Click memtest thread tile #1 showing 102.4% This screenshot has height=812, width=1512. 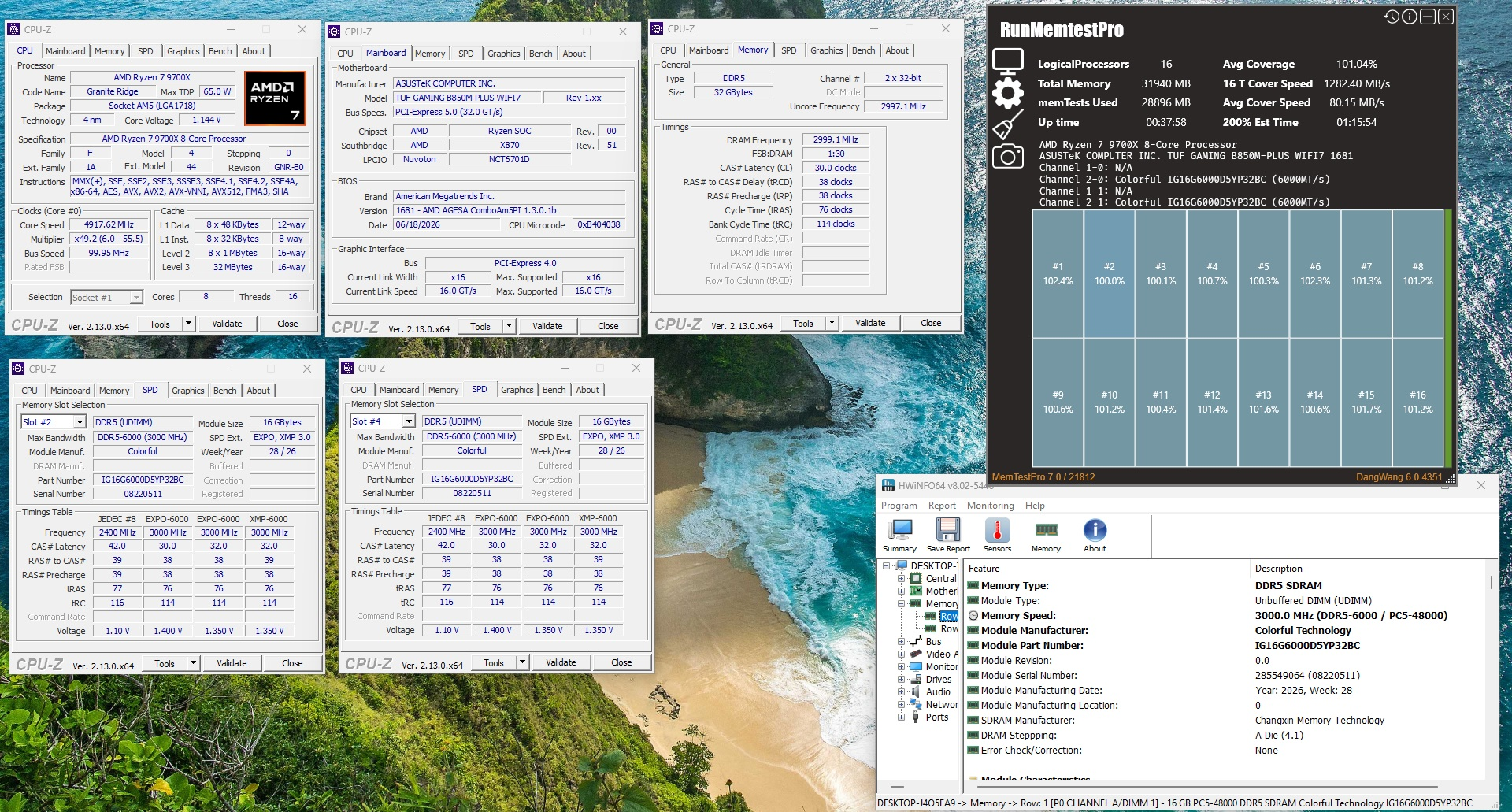click(x=1058, y=273)
